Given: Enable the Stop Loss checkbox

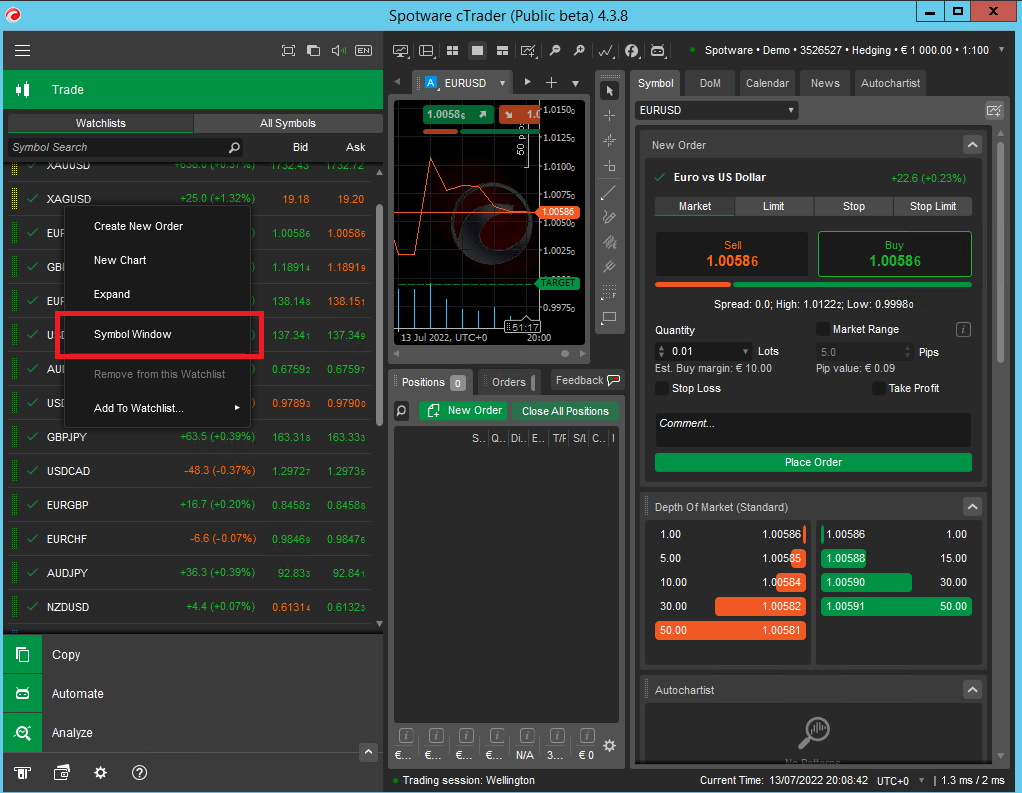Looking at the screenshot, I should (x=663, y=388).
